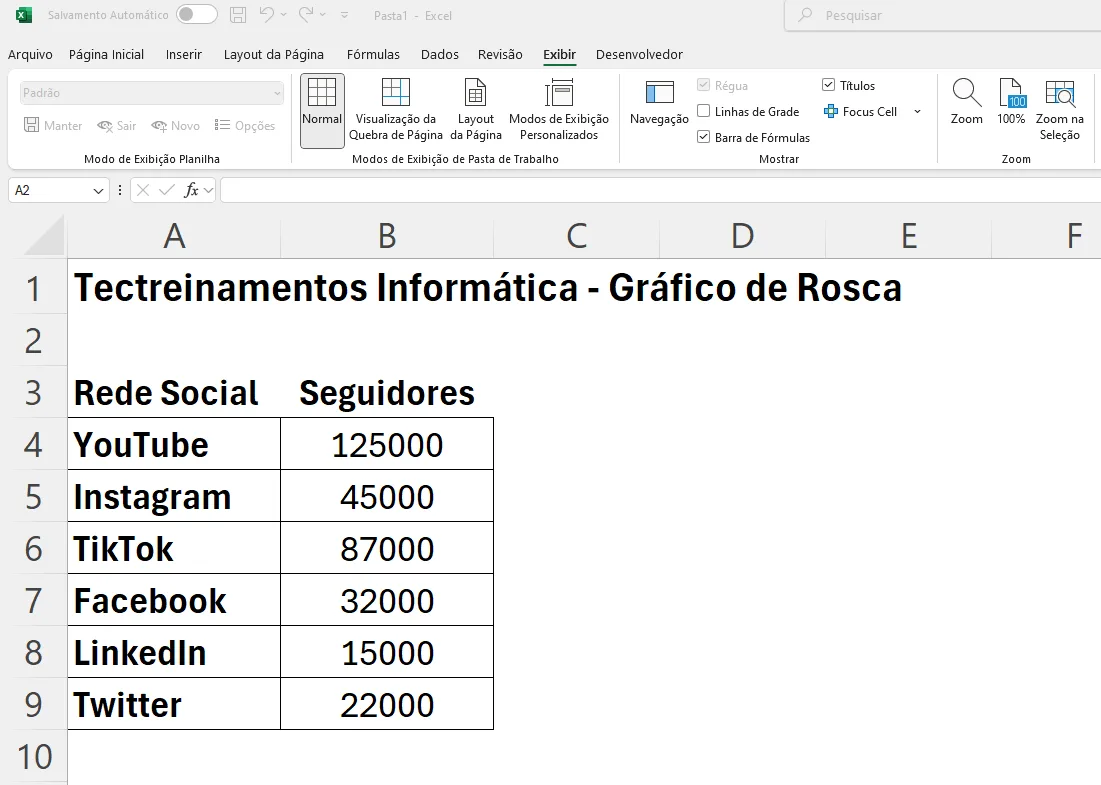Select the cell with 22000
1101x785 pixels.
pos(387,704)
